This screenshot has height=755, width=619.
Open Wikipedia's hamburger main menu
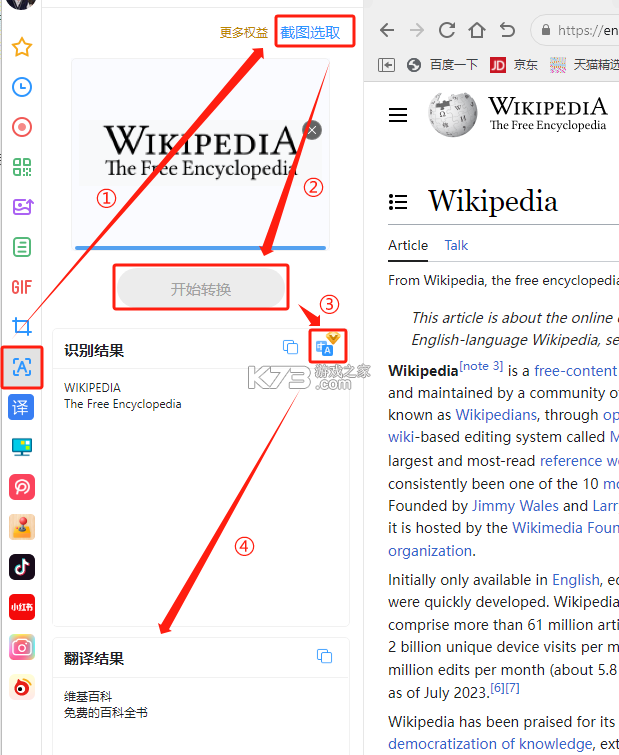(x=398, y=115)
